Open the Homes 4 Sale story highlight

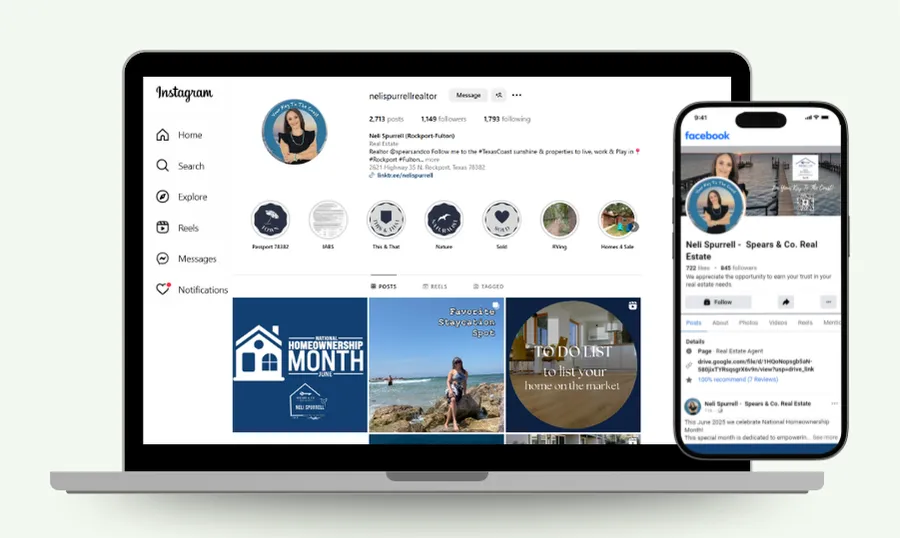point(617,219)
